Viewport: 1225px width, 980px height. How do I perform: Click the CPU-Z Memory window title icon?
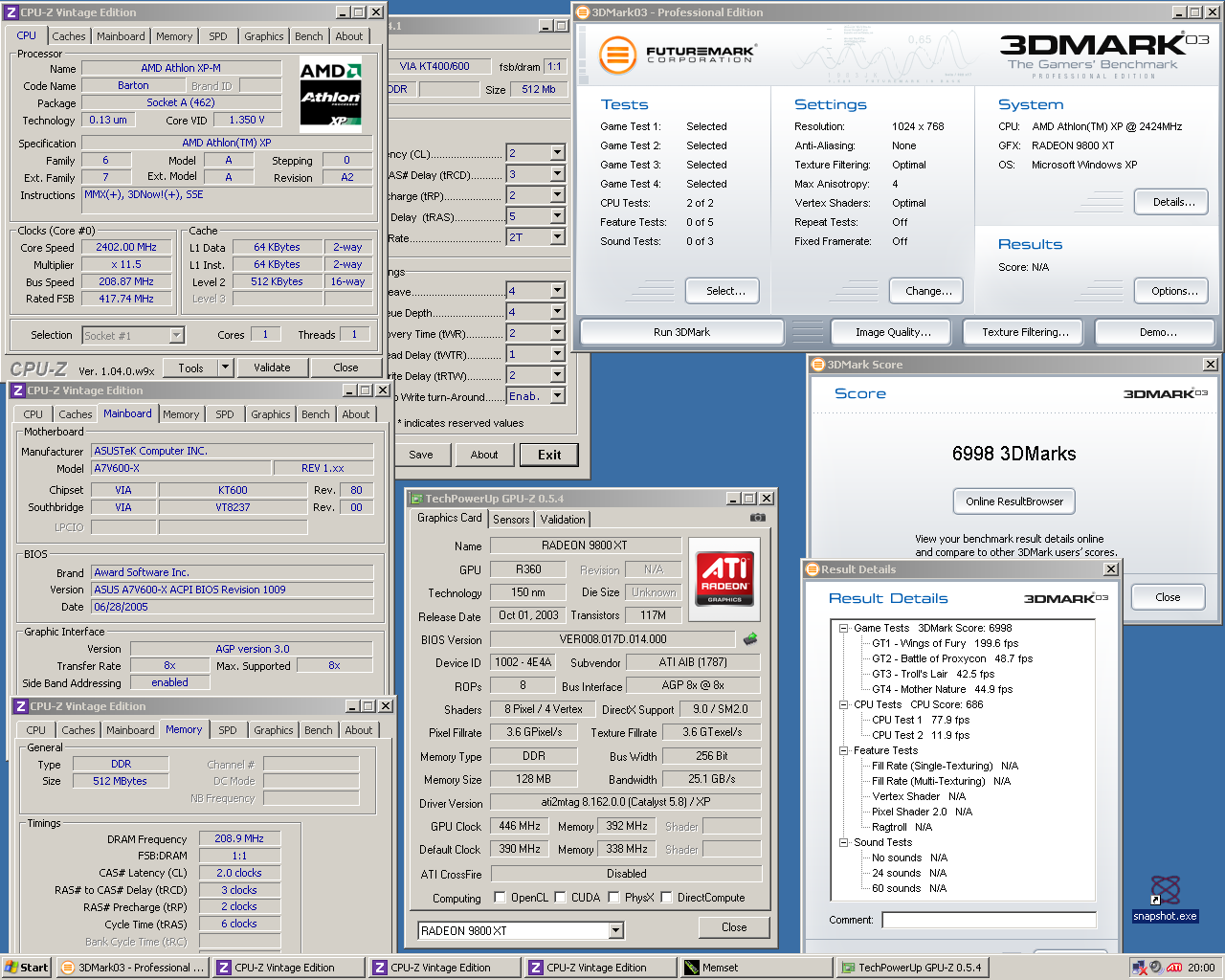click(20, 706)
